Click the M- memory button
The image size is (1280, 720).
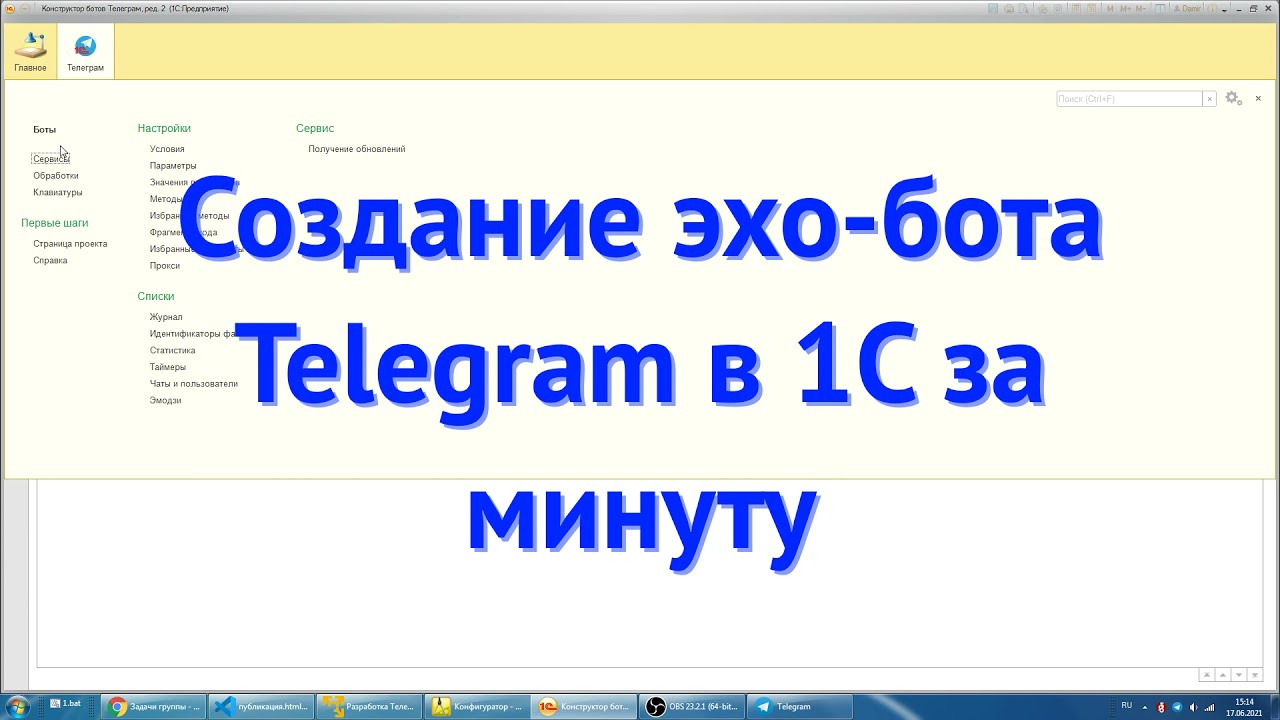1141,8
